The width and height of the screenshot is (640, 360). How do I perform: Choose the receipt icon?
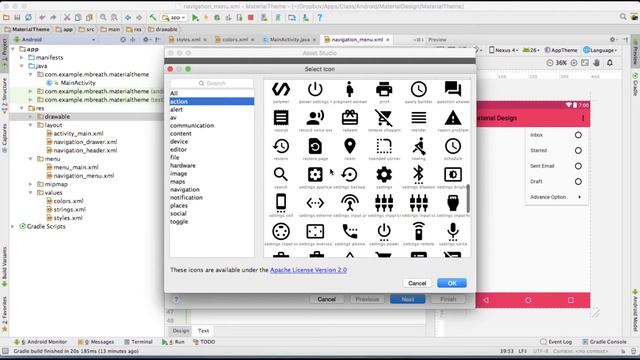[x=281, y=118]
